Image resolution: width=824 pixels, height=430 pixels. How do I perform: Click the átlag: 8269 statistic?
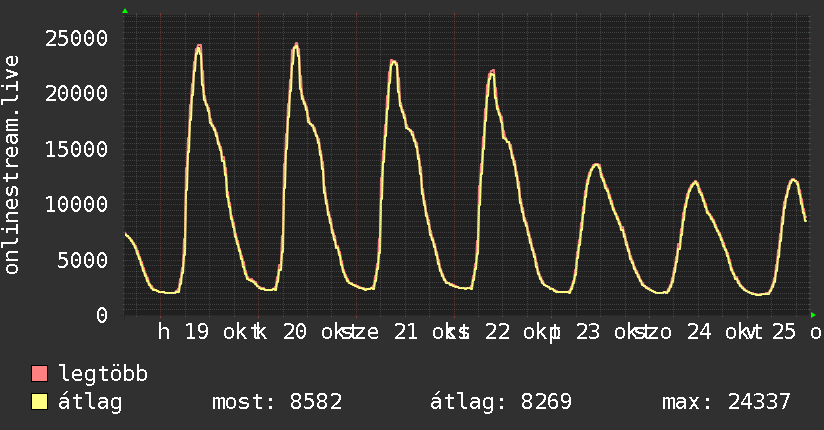(501, 402)
